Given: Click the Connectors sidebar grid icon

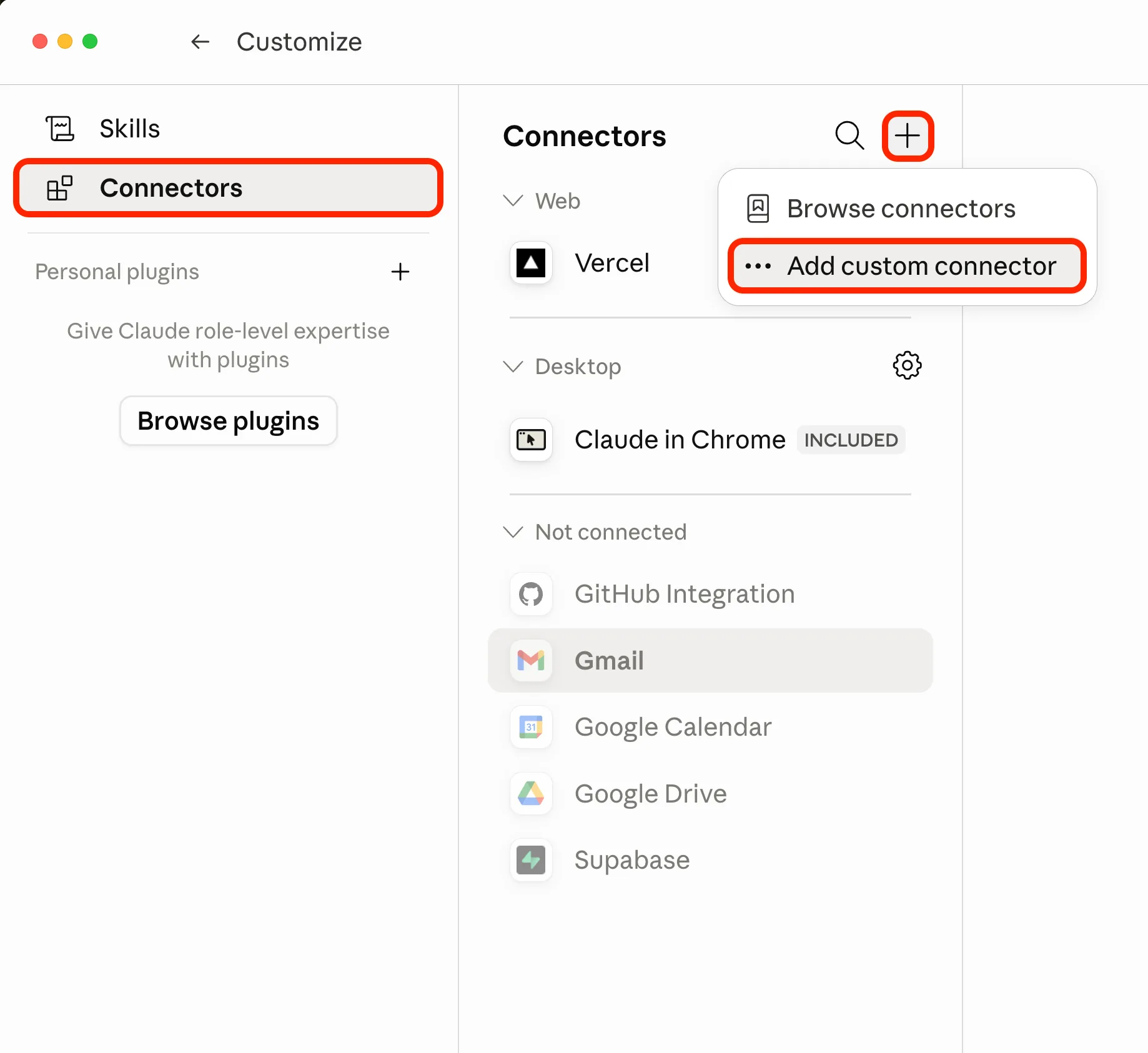Looking at the screenshot, I should [x=60, y=188].
